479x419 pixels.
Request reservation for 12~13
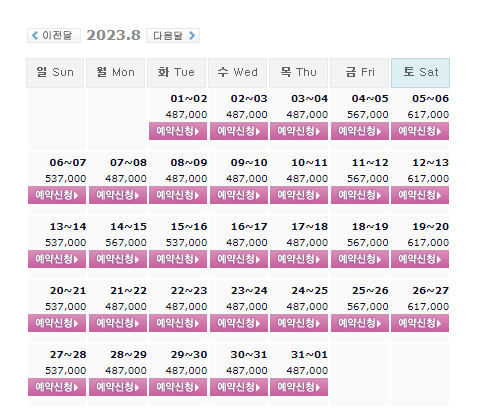click(420, 195)
